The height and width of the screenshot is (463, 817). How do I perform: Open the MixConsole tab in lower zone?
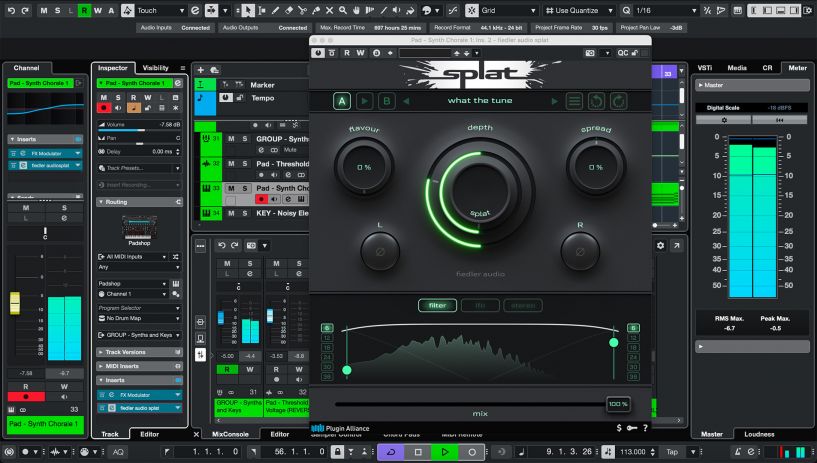pyautogui.click(x=230, y=434)
